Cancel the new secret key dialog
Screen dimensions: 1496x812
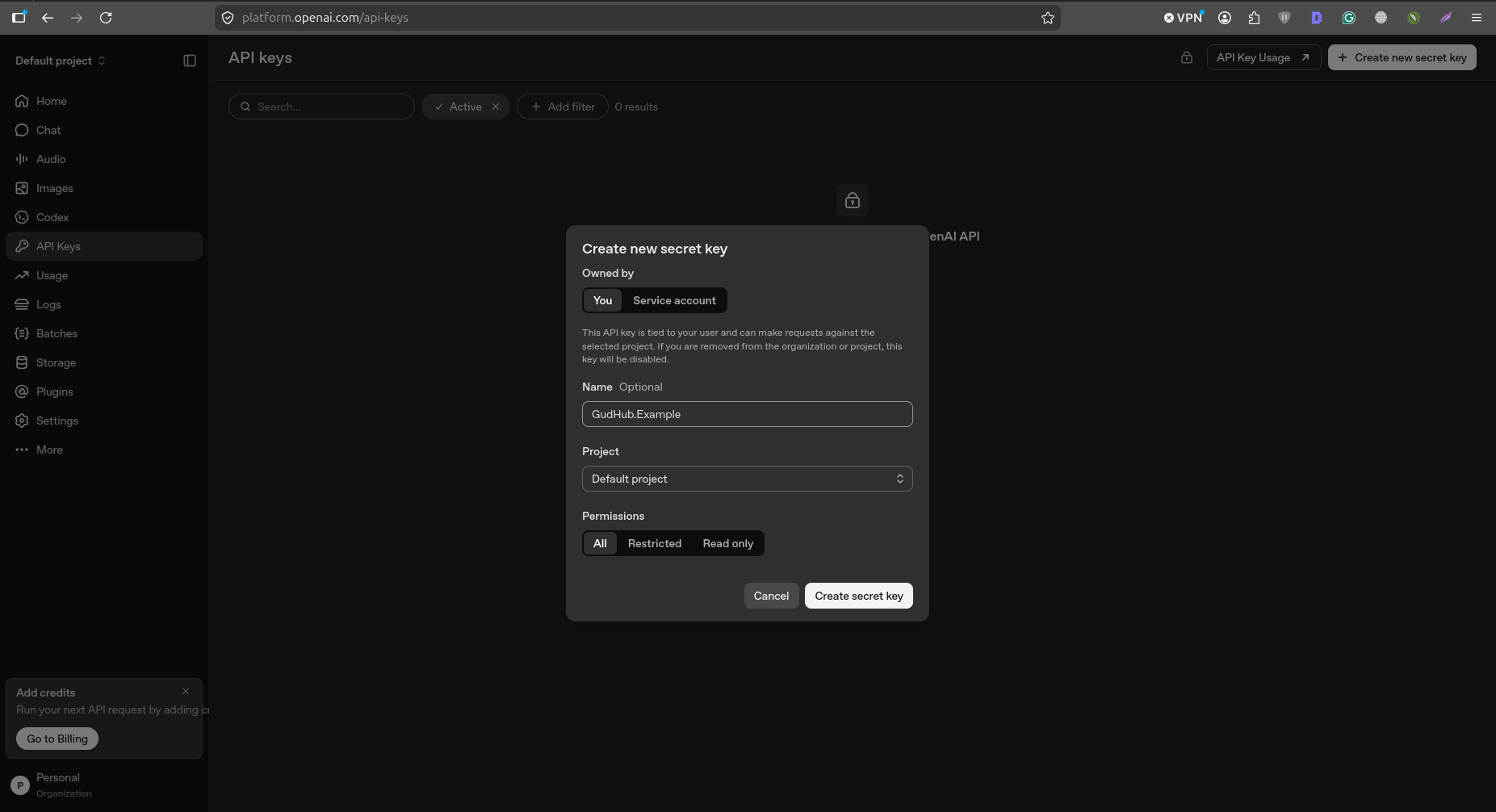click(771, 596)
